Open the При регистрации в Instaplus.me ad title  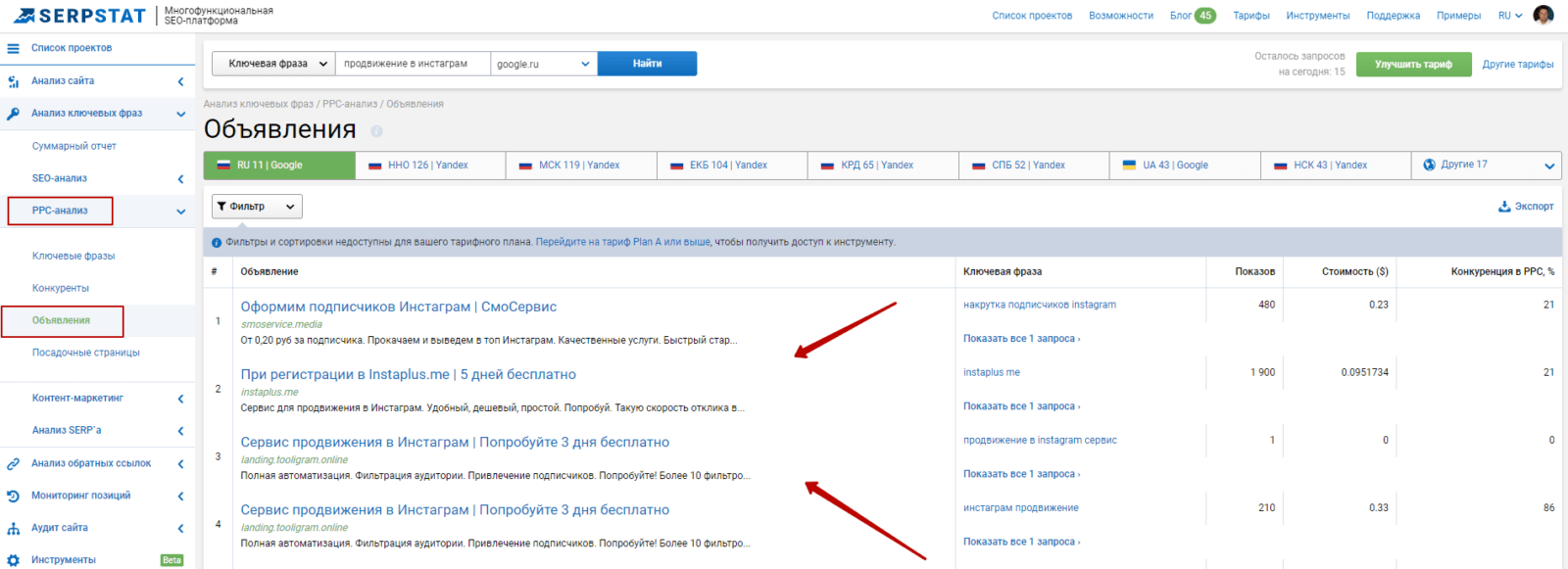click(x=409, y=374)
